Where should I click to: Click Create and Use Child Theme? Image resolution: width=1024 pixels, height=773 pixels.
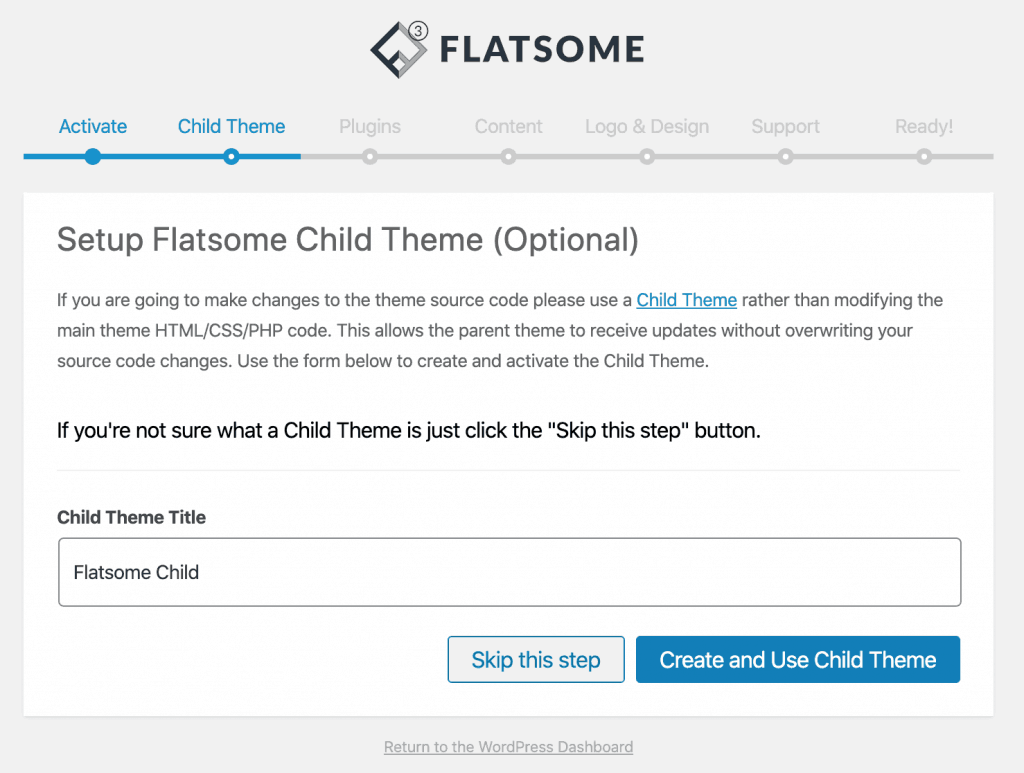pyautogui.click(x=797, y=659)
